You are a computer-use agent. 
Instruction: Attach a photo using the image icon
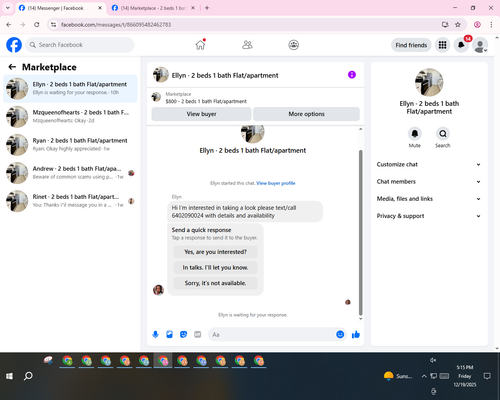169,334
